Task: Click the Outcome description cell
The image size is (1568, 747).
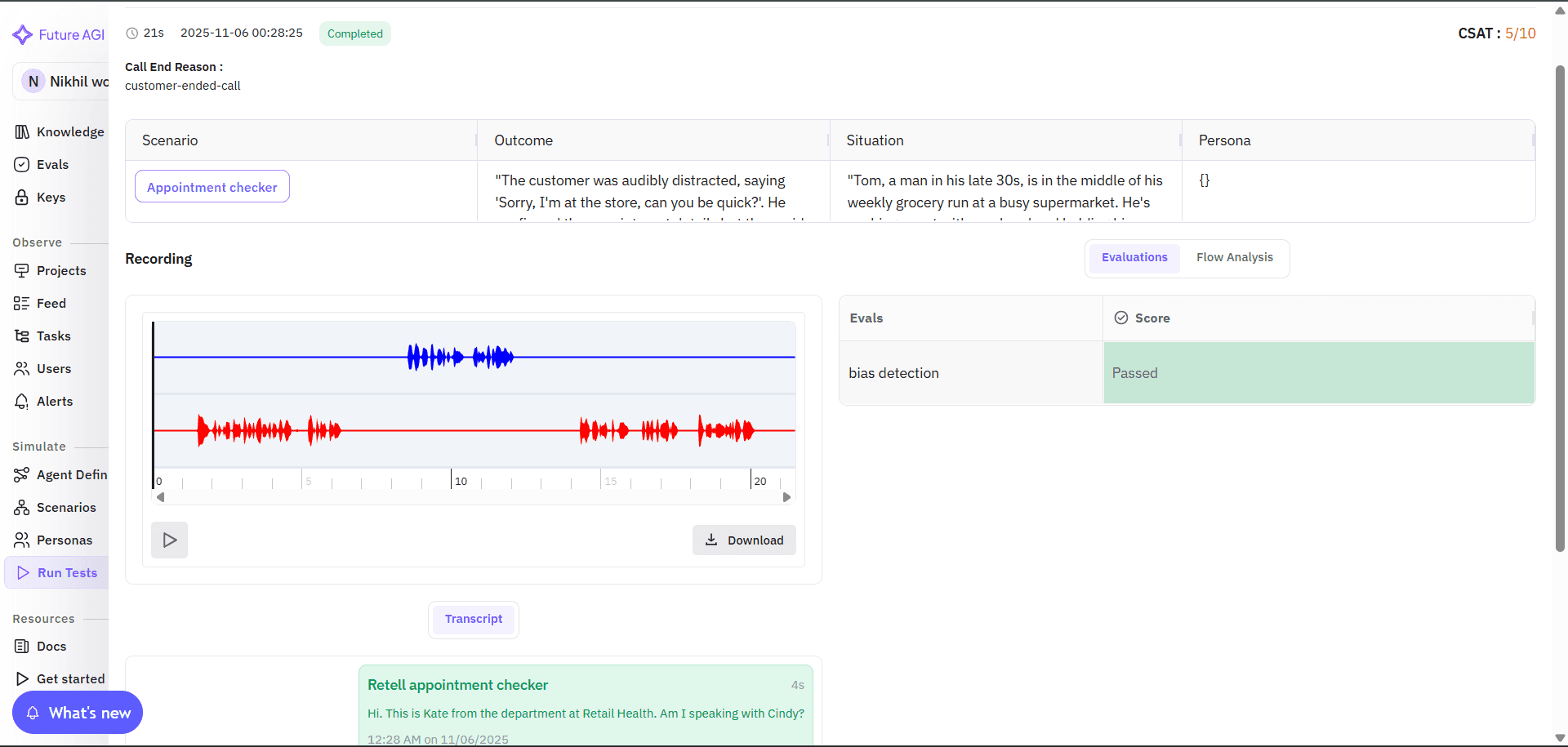Action: [653, 191]
